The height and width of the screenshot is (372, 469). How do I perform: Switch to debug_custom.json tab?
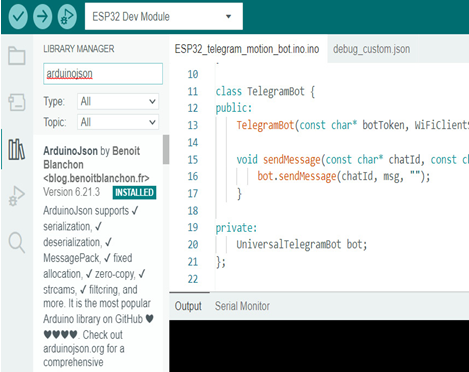point(371,49)
